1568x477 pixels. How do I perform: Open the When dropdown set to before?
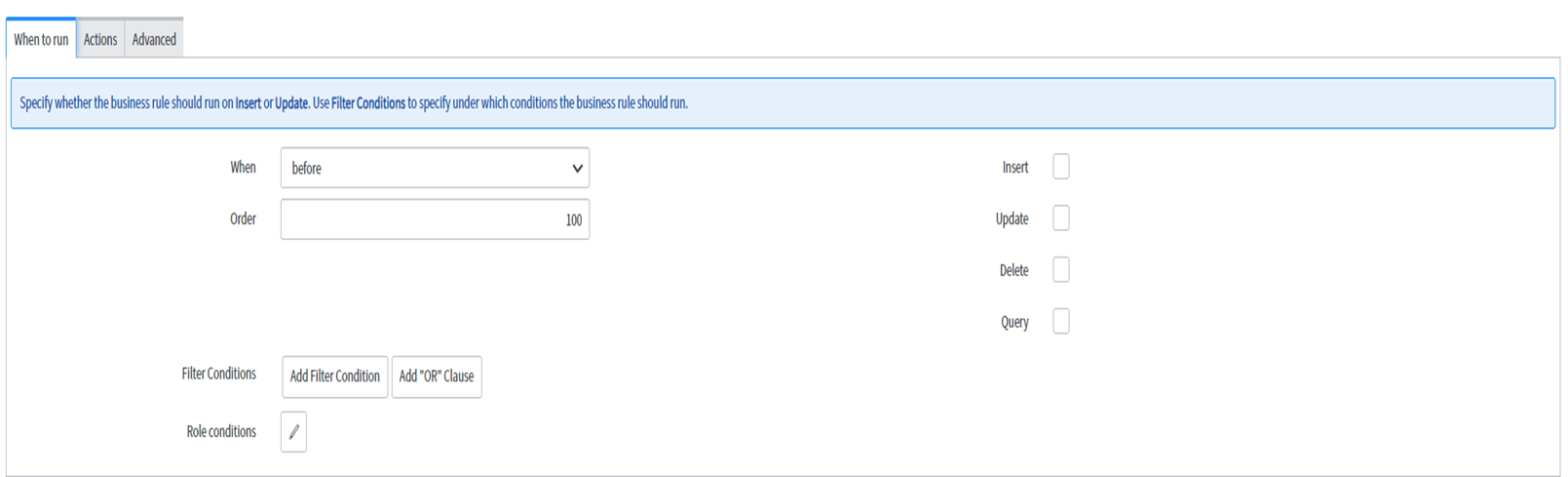tap(435, 168)
